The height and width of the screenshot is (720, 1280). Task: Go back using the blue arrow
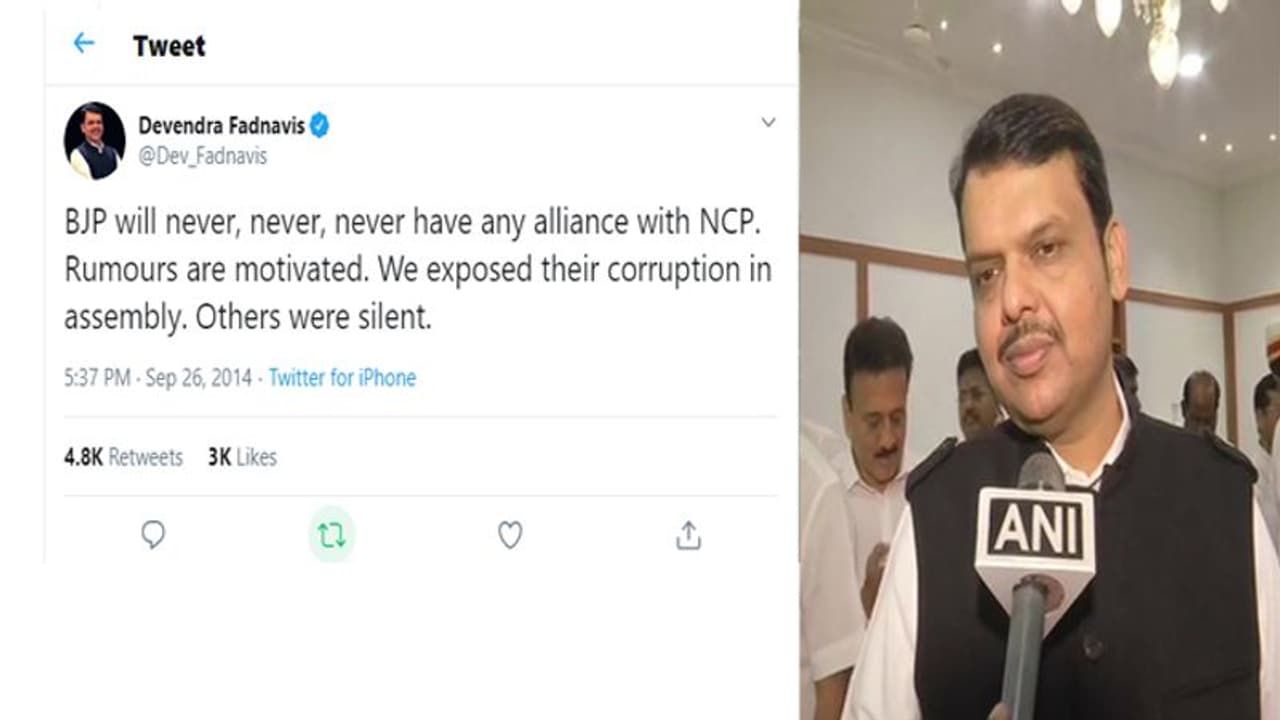83,43
